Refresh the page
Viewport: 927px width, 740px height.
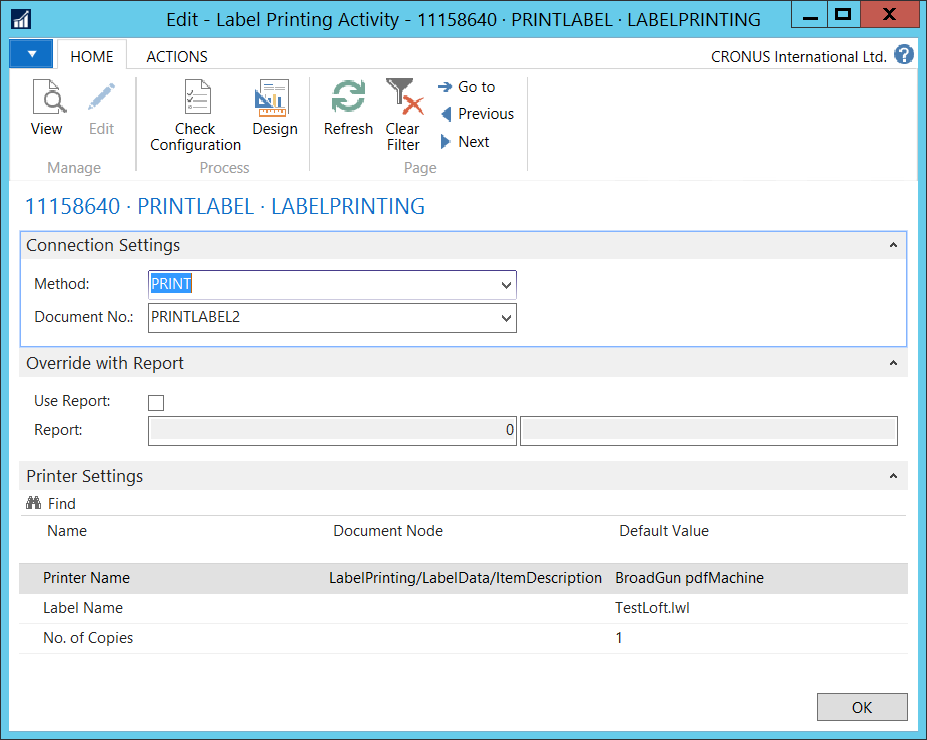point(348,108)
